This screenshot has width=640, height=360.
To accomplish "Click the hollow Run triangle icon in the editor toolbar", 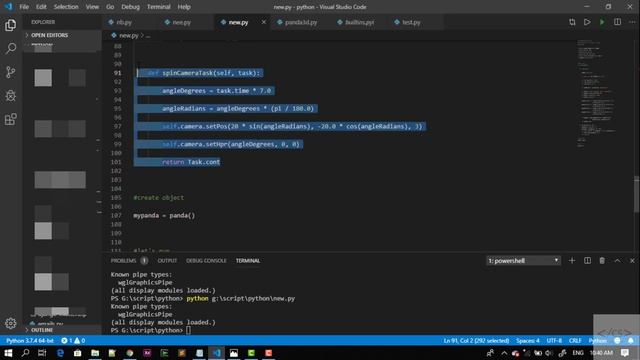I will pyautogui.click(x=587, y=22).
